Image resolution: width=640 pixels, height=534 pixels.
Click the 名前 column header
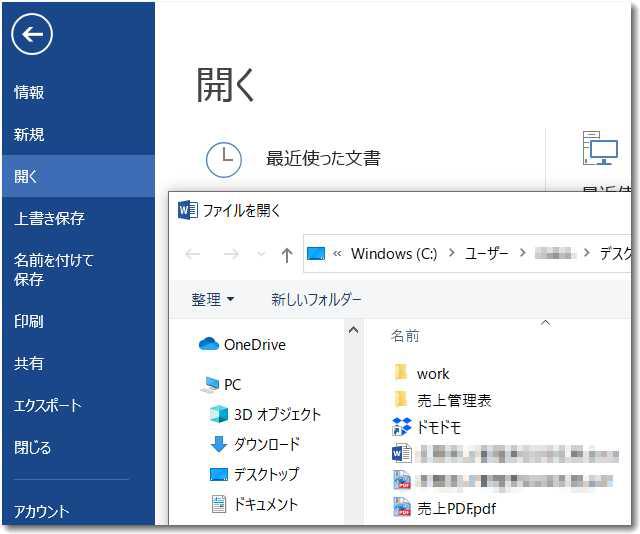pos(405,336)
